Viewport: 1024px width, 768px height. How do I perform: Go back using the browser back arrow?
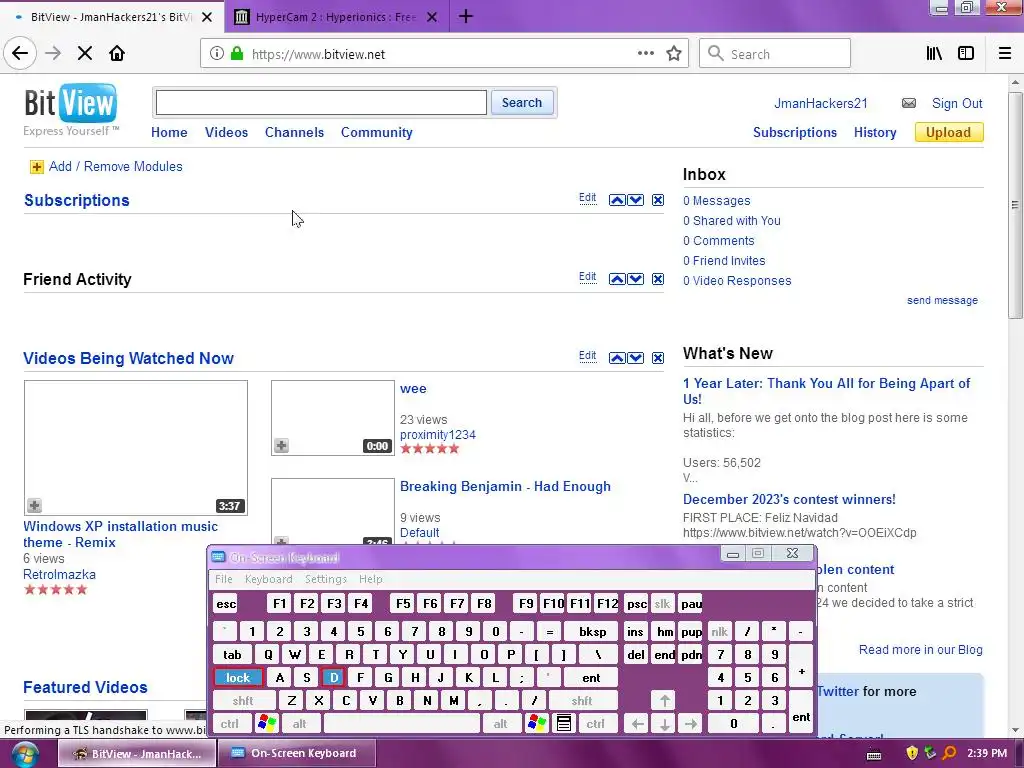(20, 53)
